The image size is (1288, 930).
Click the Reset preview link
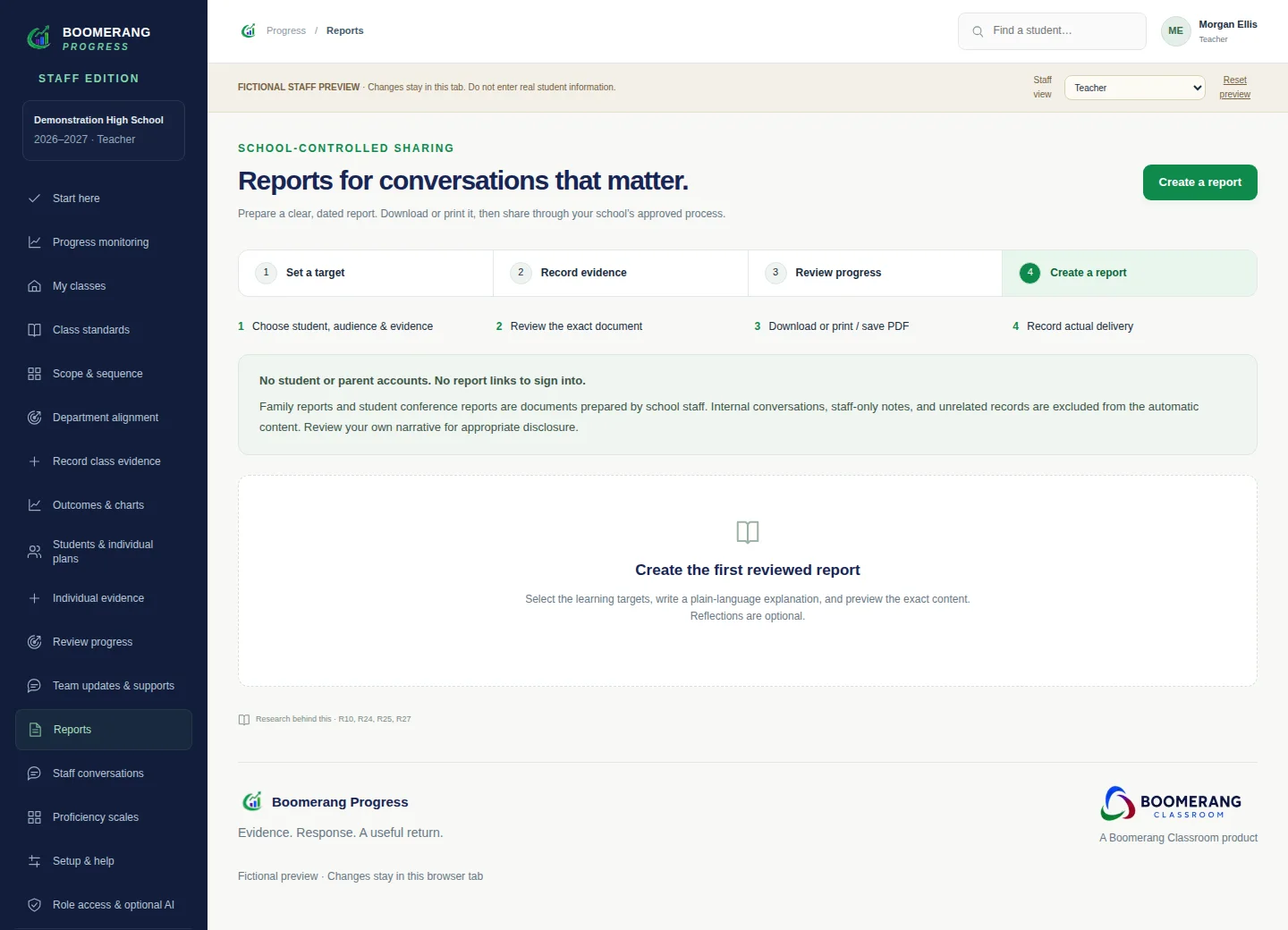point(1234,88)
